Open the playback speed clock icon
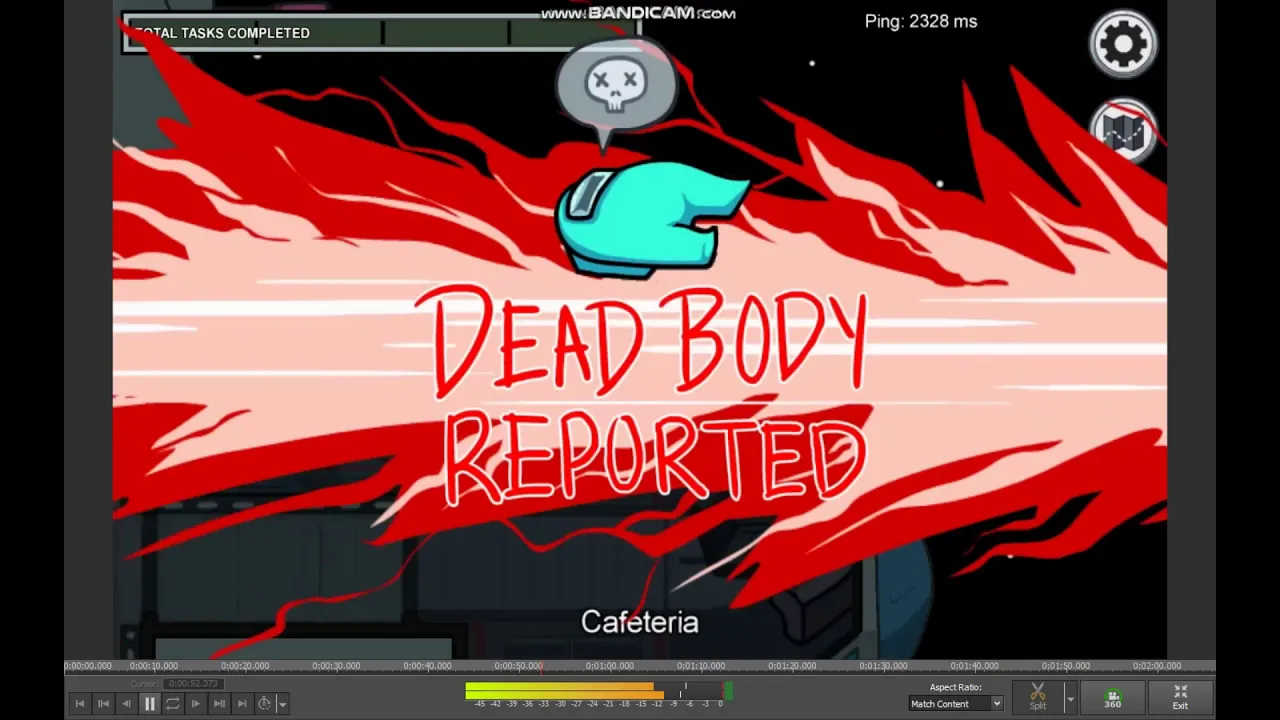Image resolution: width=1280 pixels, height=720 pixels. coord(265,704)
